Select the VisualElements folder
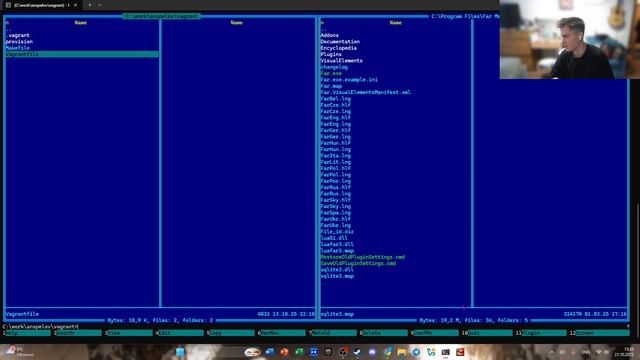The image size is (640, 360). 342,60
